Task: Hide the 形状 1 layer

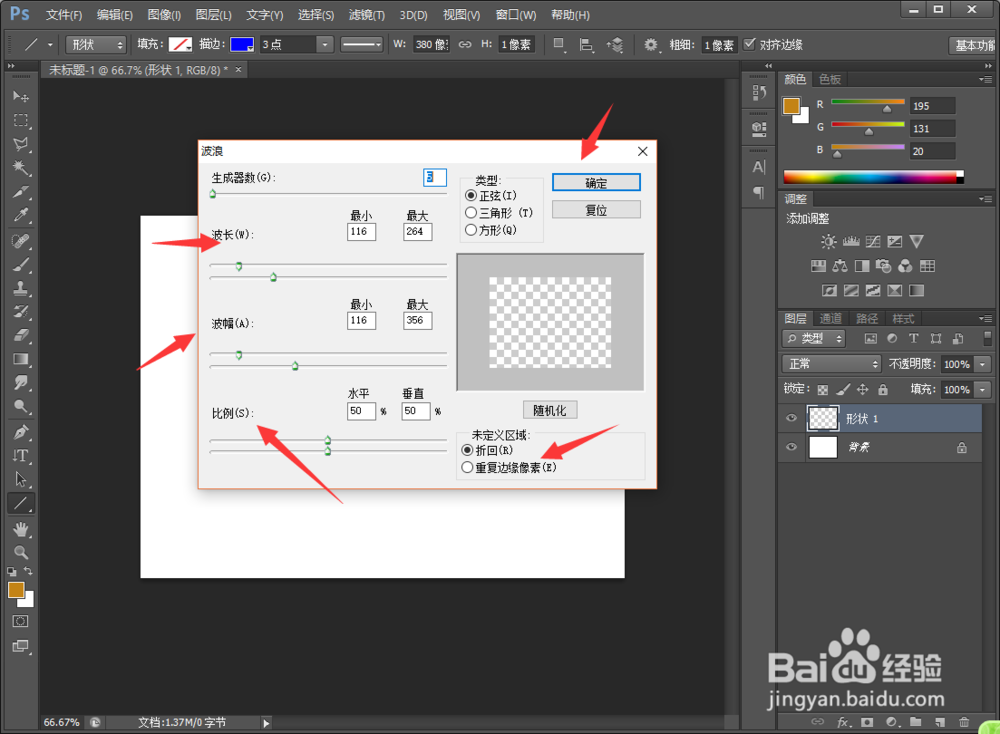Action: pyautogui.click(x=791, y=418)
